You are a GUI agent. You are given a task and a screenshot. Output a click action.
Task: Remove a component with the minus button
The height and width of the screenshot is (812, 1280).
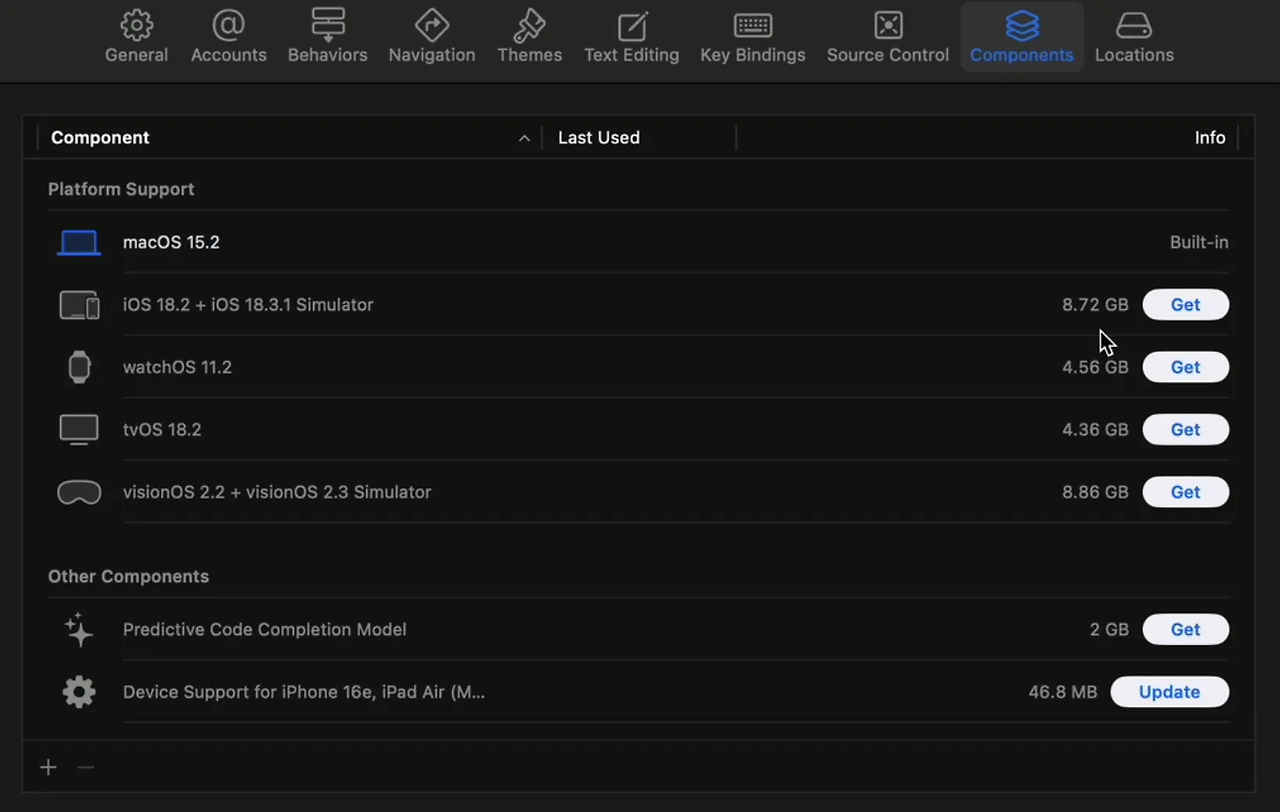tap(85, 767)
